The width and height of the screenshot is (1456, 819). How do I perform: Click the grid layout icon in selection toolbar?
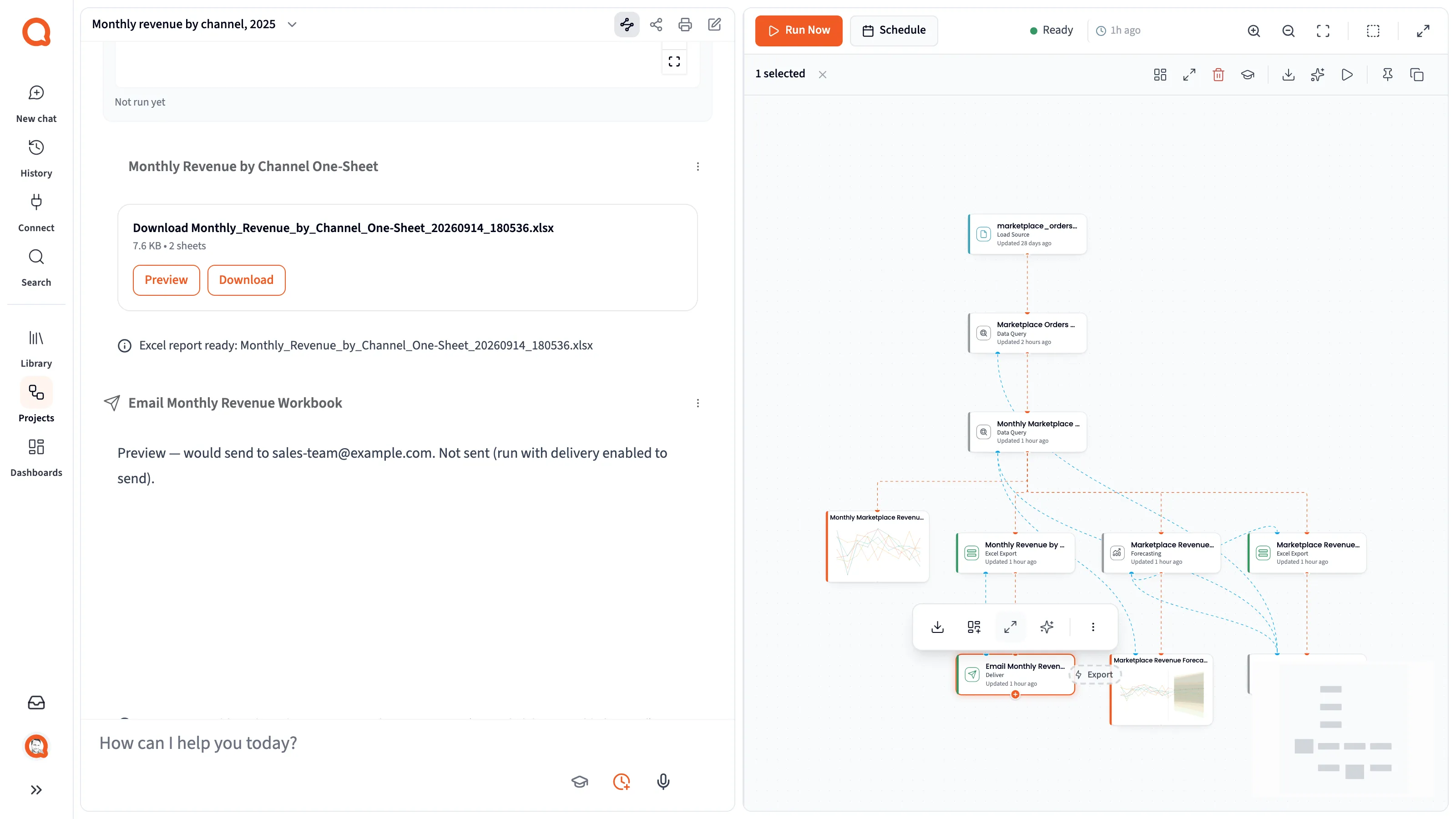[1160, 75]
